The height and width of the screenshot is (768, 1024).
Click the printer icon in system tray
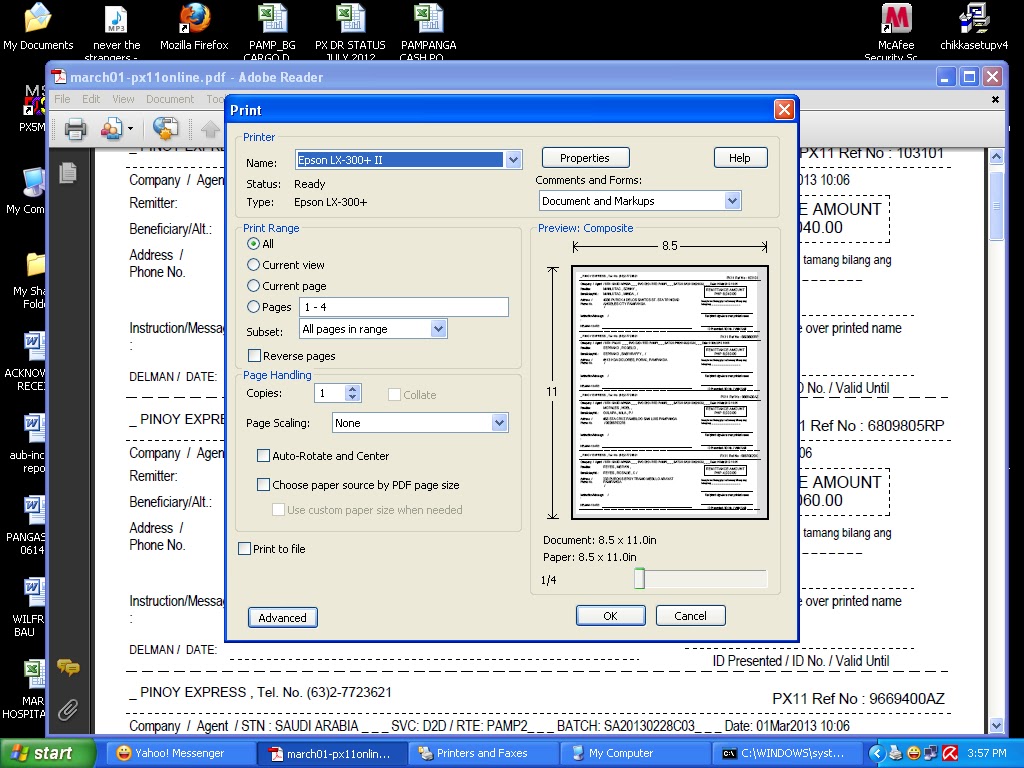coord(895,753)
